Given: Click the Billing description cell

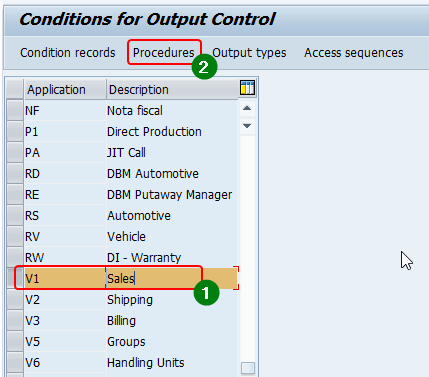Looking at the screenshot, I should pyautogui.click(x=172, y=320).
